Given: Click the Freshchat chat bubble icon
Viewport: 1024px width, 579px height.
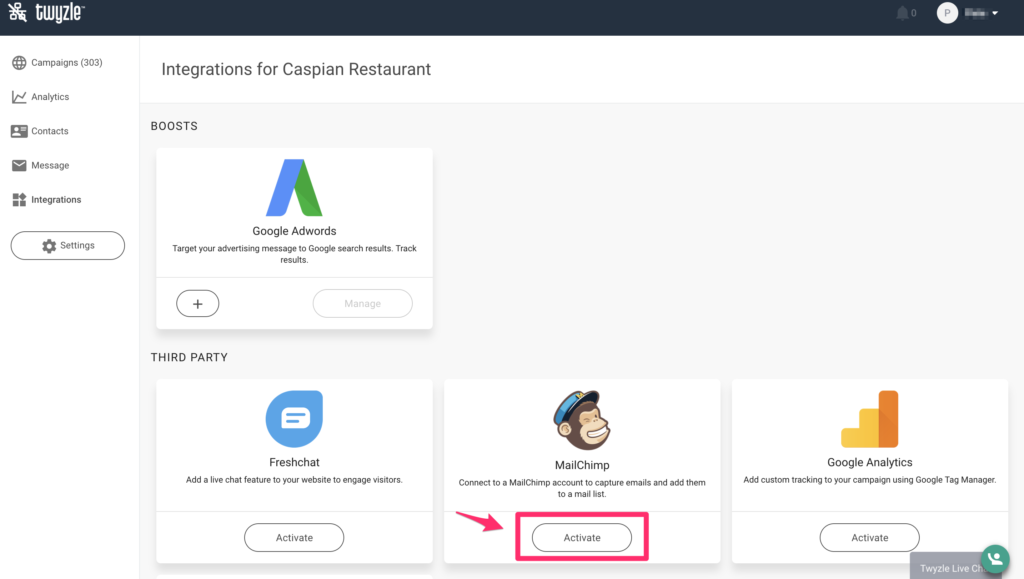Looking at the screenshot, I should pos(294,419).
